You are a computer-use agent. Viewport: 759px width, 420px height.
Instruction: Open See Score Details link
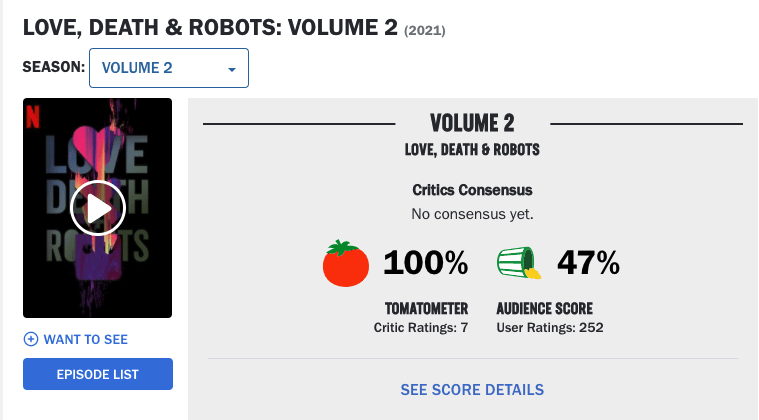[x=472, y=390]
